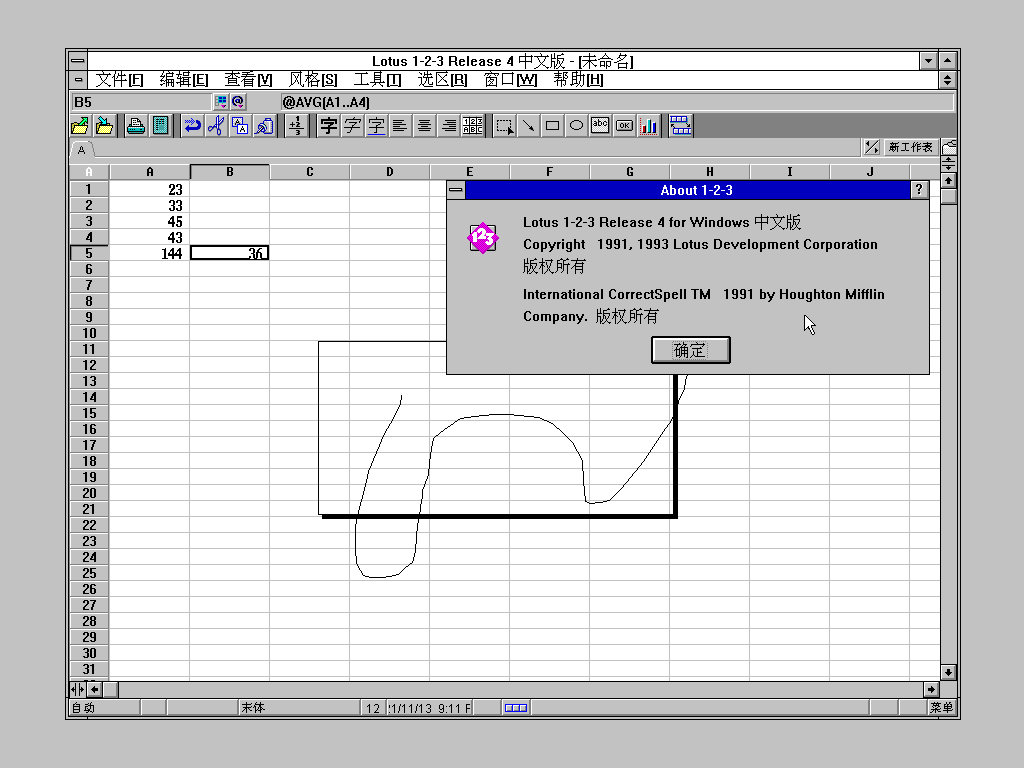The height and width of the screenshot is (768, 1024).
Task: Click the 新工作表 new sheet button
Action: coord(910,148)
